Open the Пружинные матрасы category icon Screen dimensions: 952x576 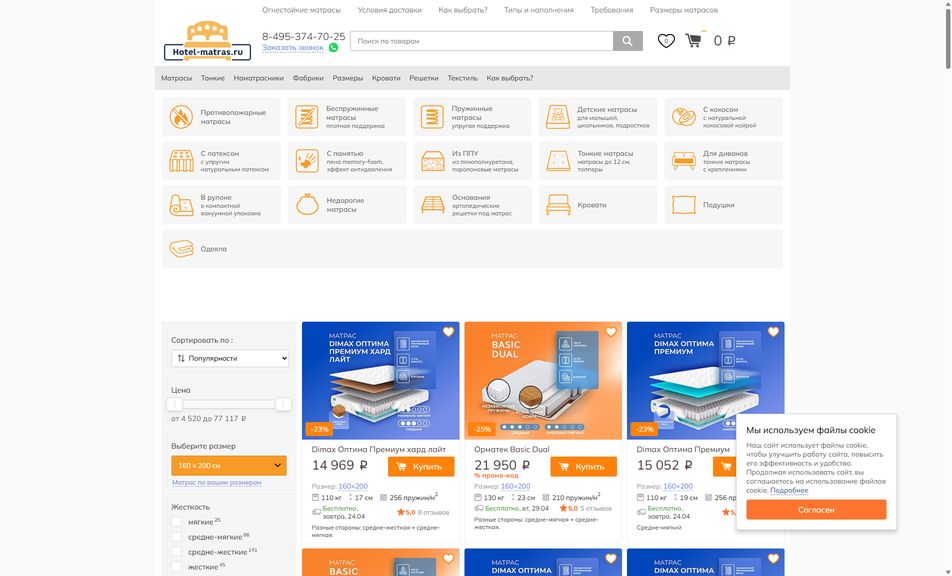(432, 117)
